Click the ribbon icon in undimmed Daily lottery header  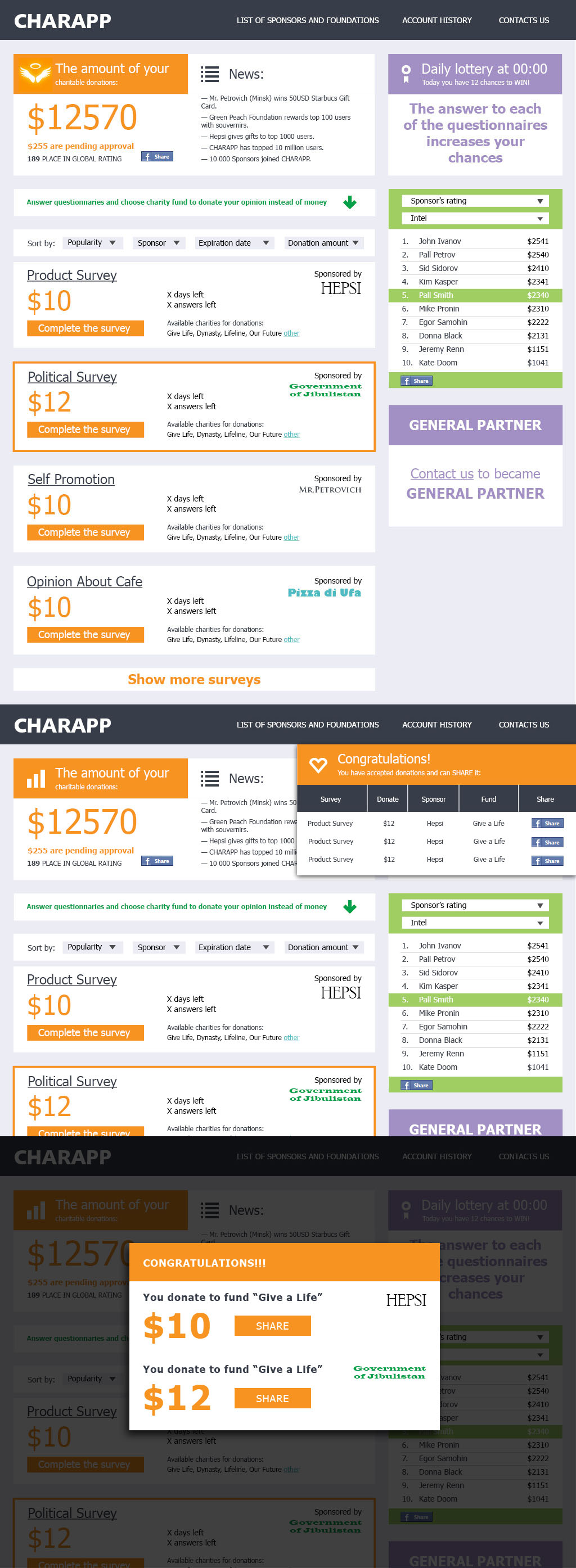pyautogui.click(x=406, y=74)
